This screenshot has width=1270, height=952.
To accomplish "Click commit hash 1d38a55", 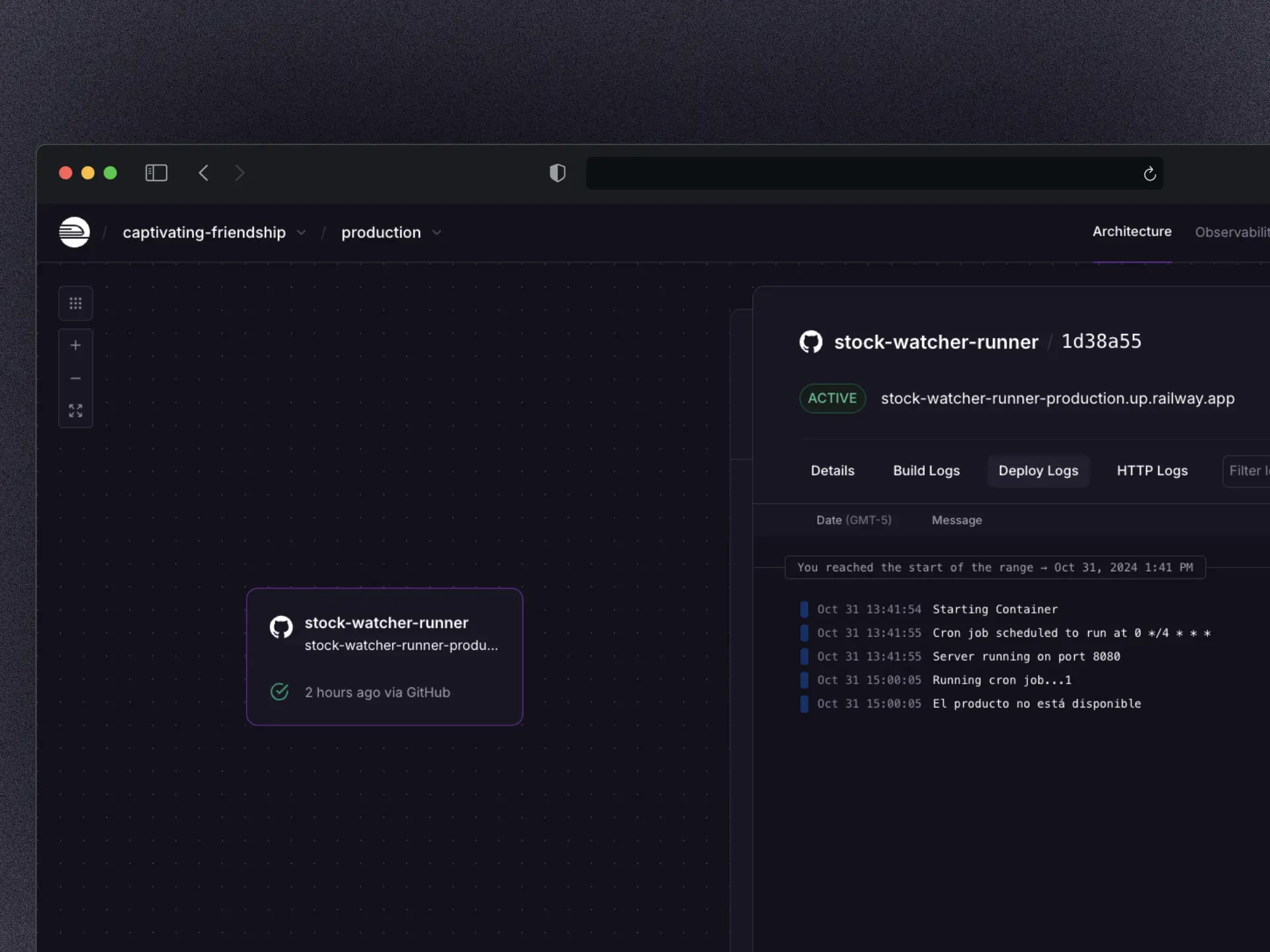I will (1101, 341).
